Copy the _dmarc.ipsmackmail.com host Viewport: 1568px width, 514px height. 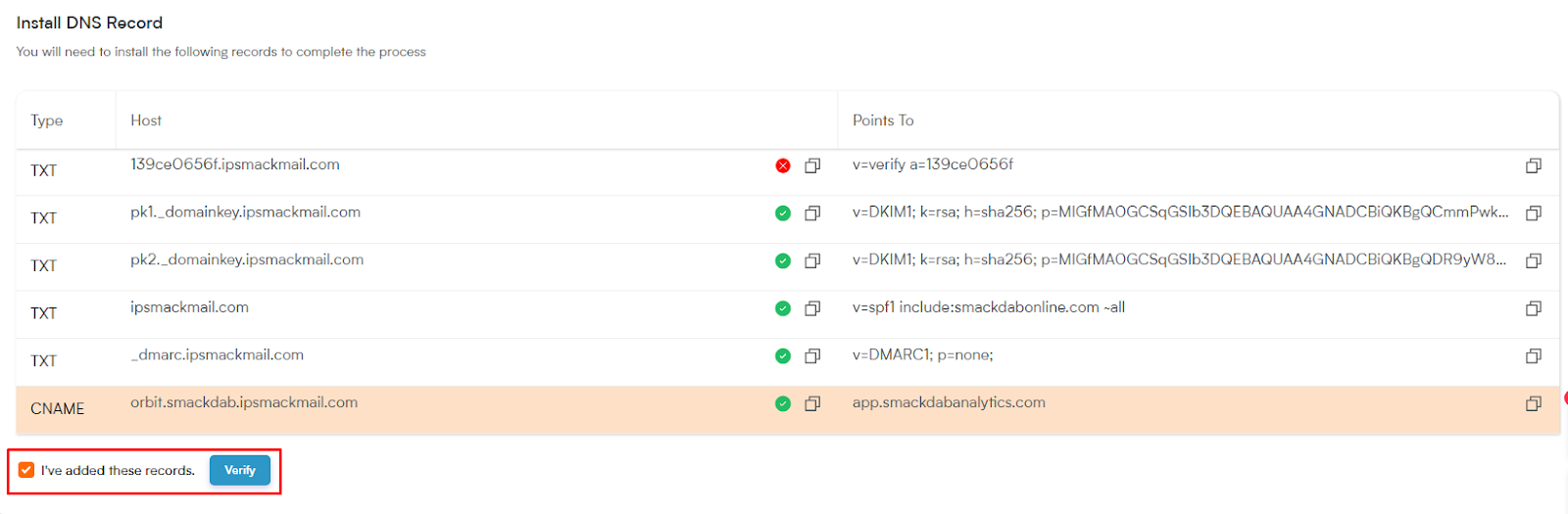(812, 355)
